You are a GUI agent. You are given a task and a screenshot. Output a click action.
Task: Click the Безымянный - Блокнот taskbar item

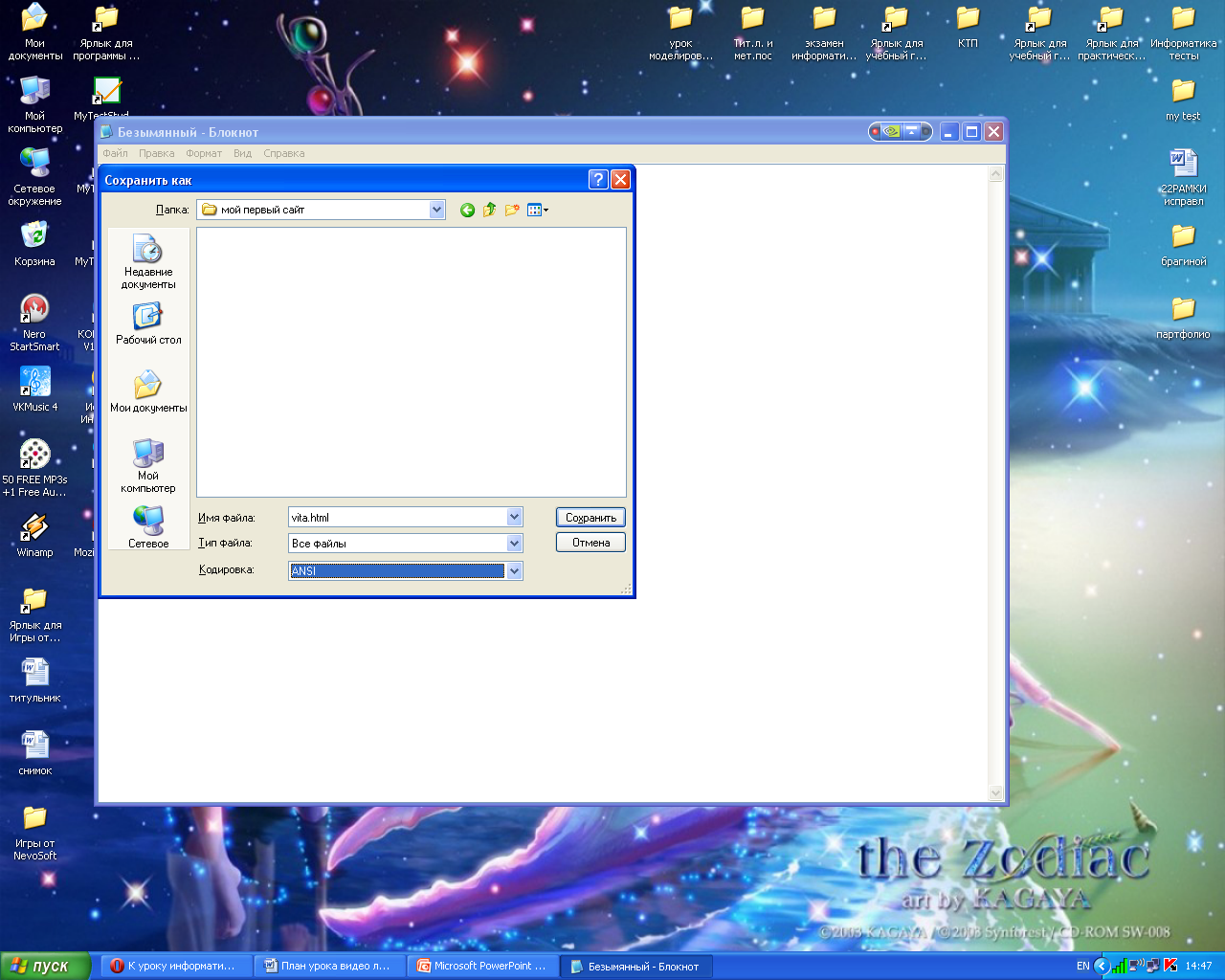(x=636, y=966)
